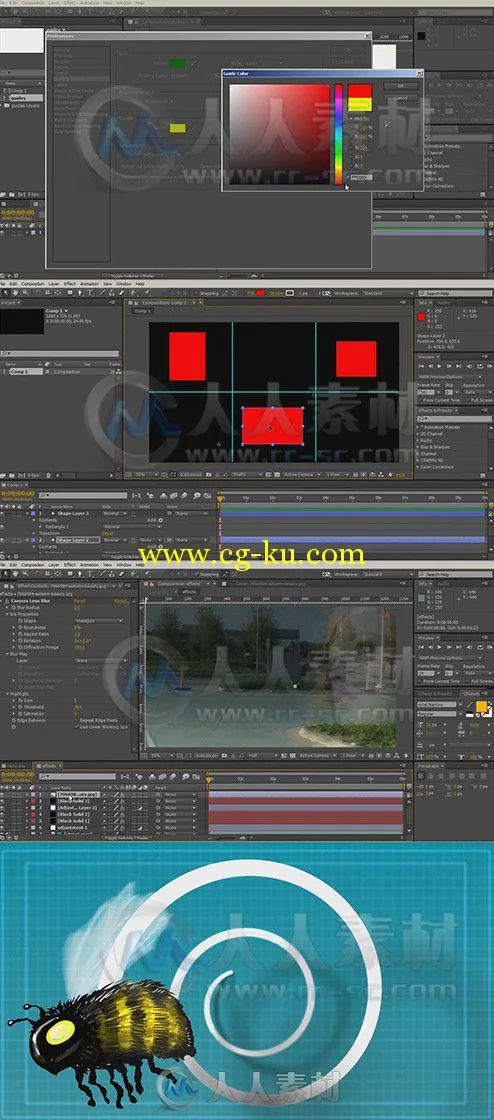Expand Rectangle 1 under Shape Layer 3
This screenshot has width=494, height=1120.
pos(42,527)
